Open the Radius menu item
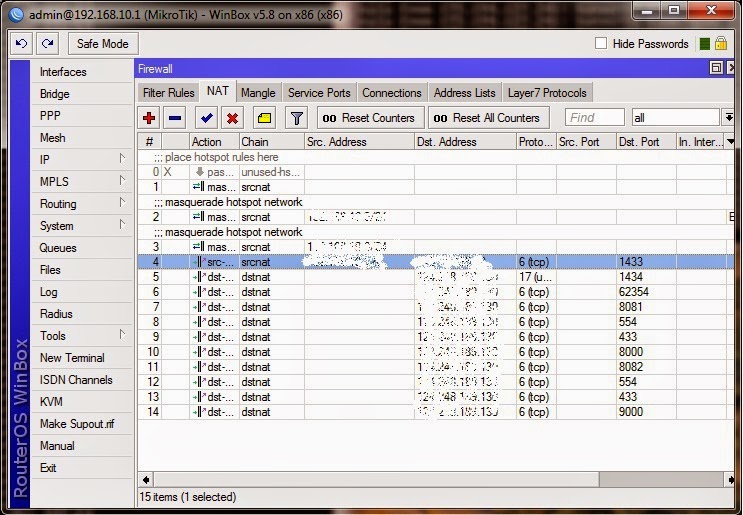Screen dimensions: 743x515 (x=82, y=314)
